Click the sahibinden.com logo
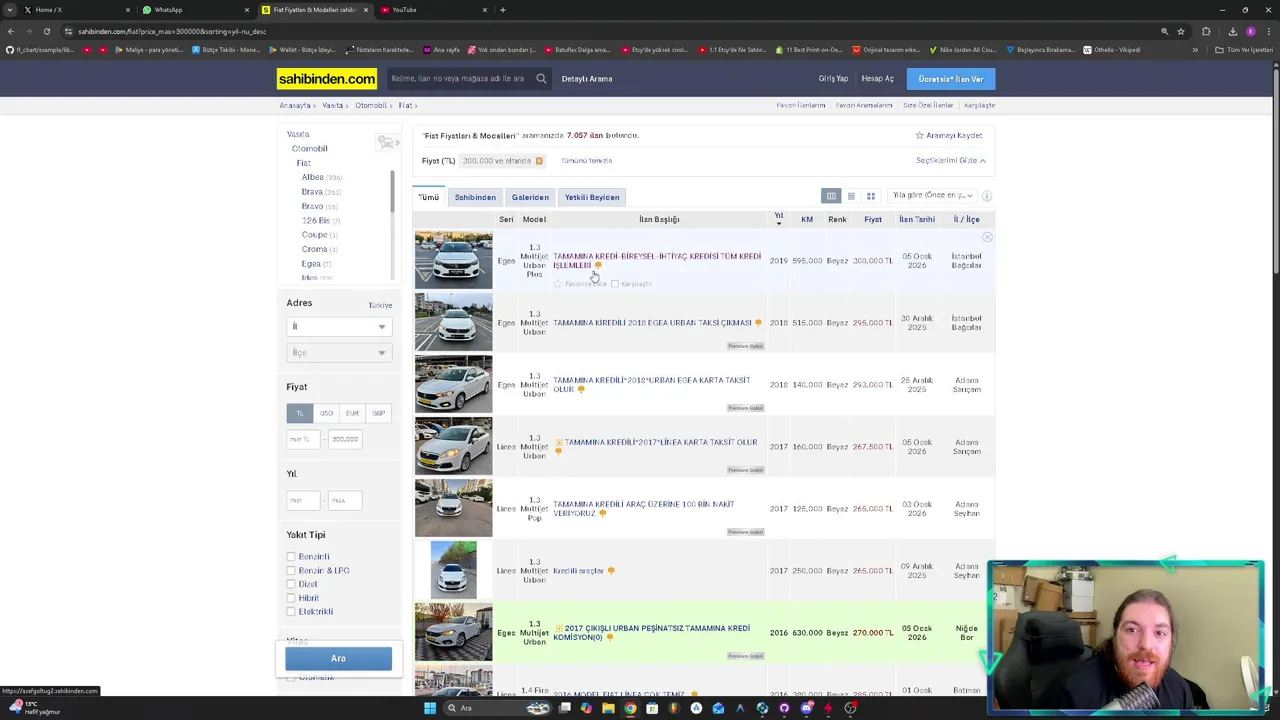 pyautogui.click(x=327, y=79)
